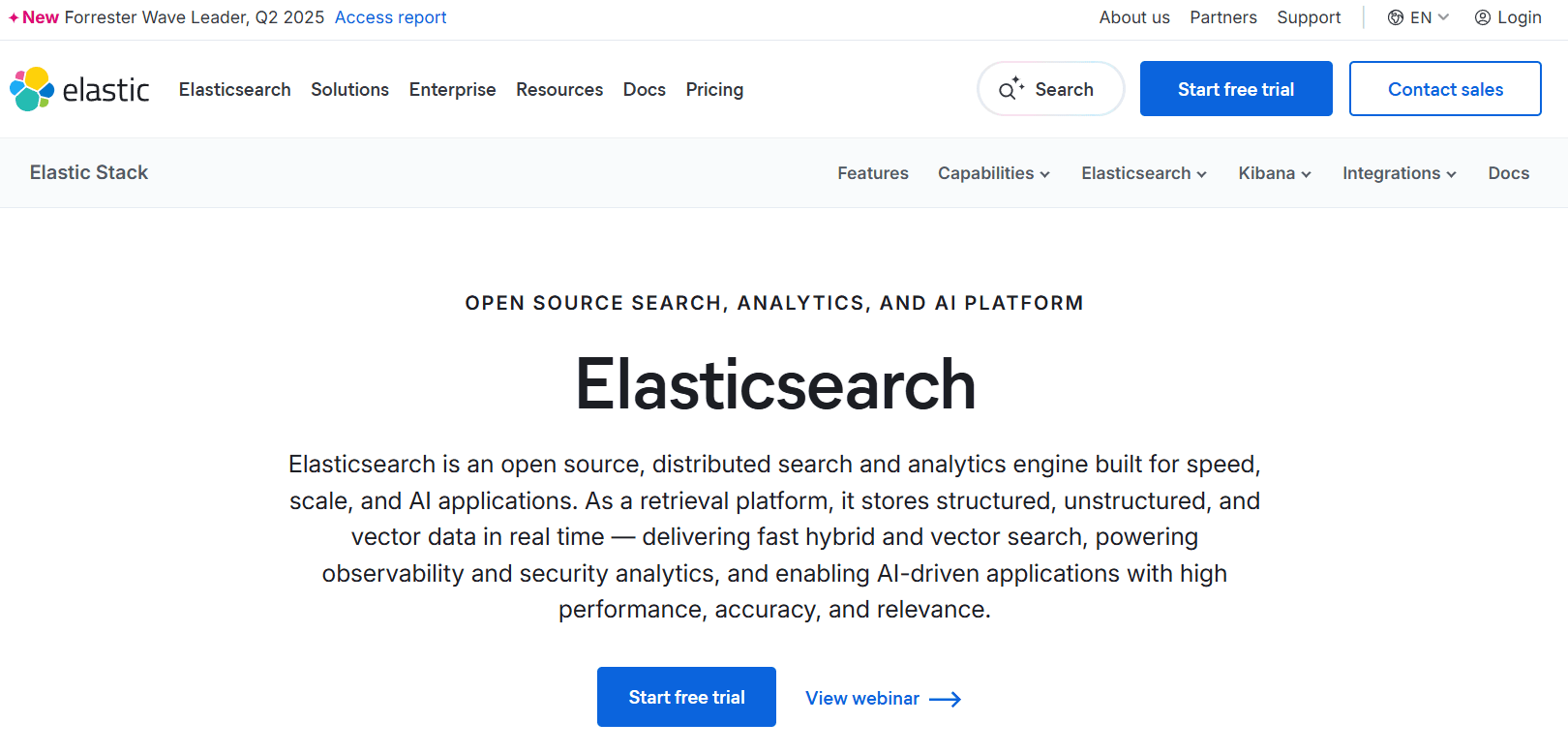
Task: Expand the Kibana dropdown menu
Action: pyautogui.click(x=1274, y=173)
